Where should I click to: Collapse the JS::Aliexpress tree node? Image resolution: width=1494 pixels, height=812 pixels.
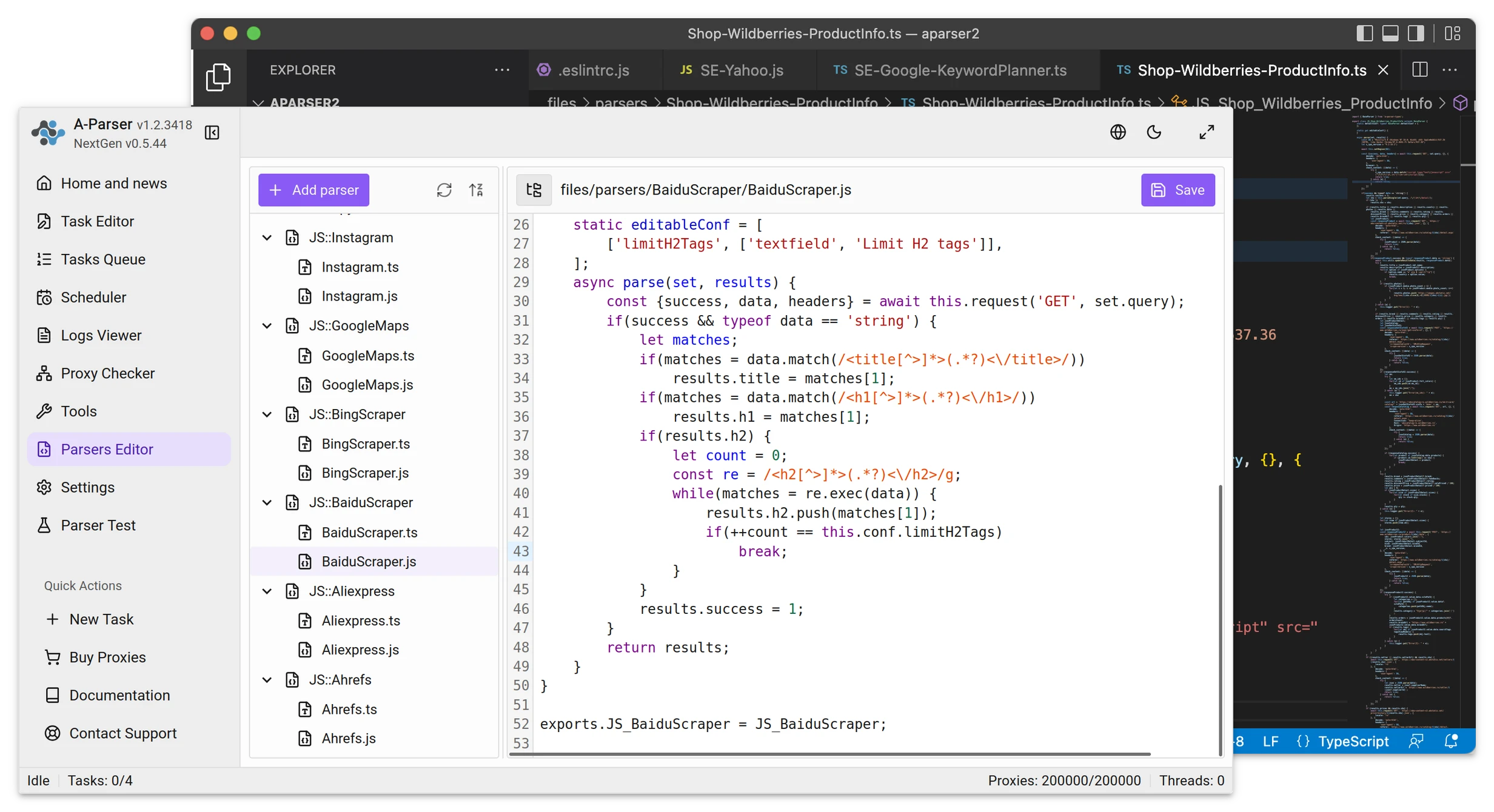coord(267,591)
